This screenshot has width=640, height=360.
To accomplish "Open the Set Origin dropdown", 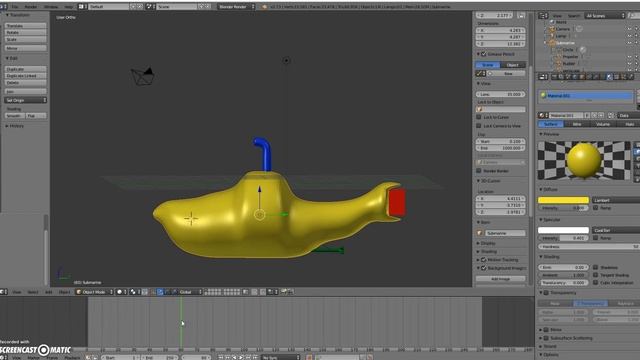I will pyautogui.click(x=25, y=100).
